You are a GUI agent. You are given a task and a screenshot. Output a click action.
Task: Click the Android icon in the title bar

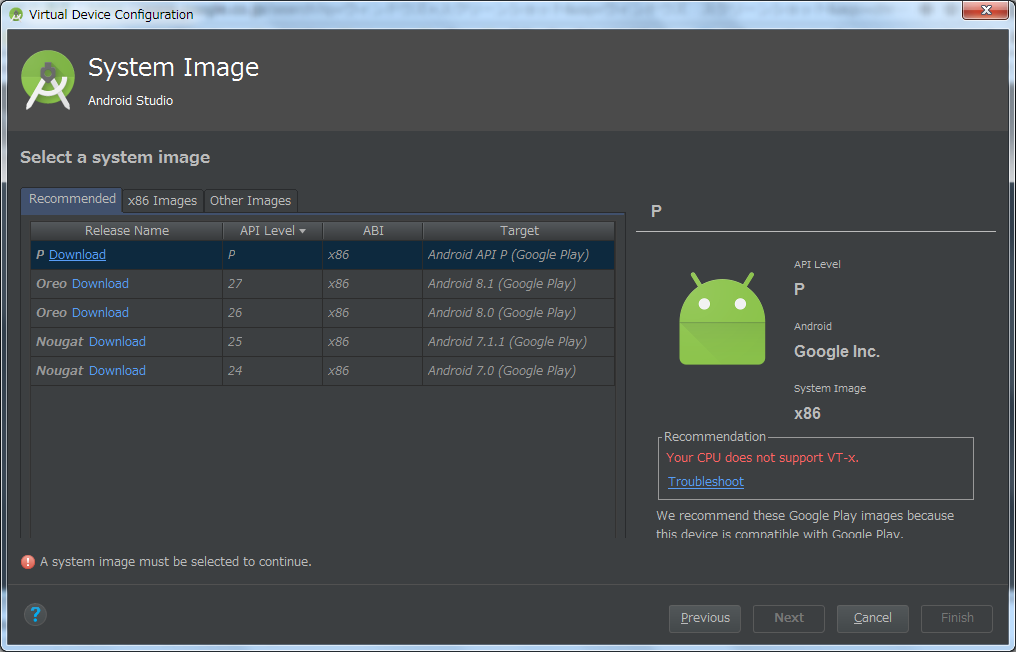pos(16,14)
